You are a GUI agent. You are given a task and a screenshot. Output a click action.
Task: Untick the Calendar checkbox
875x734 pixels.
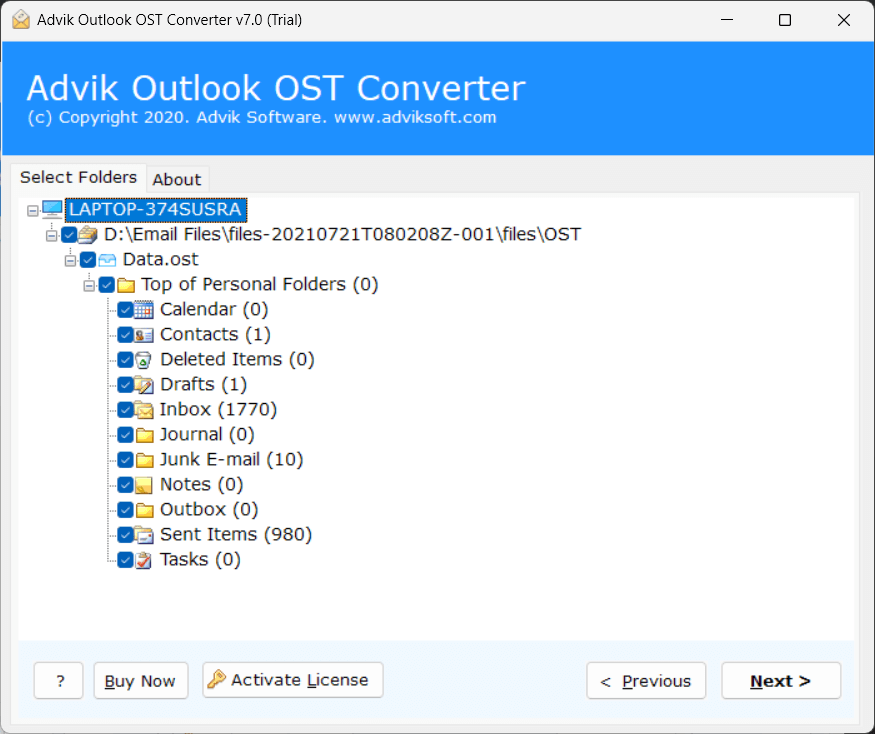125,310
